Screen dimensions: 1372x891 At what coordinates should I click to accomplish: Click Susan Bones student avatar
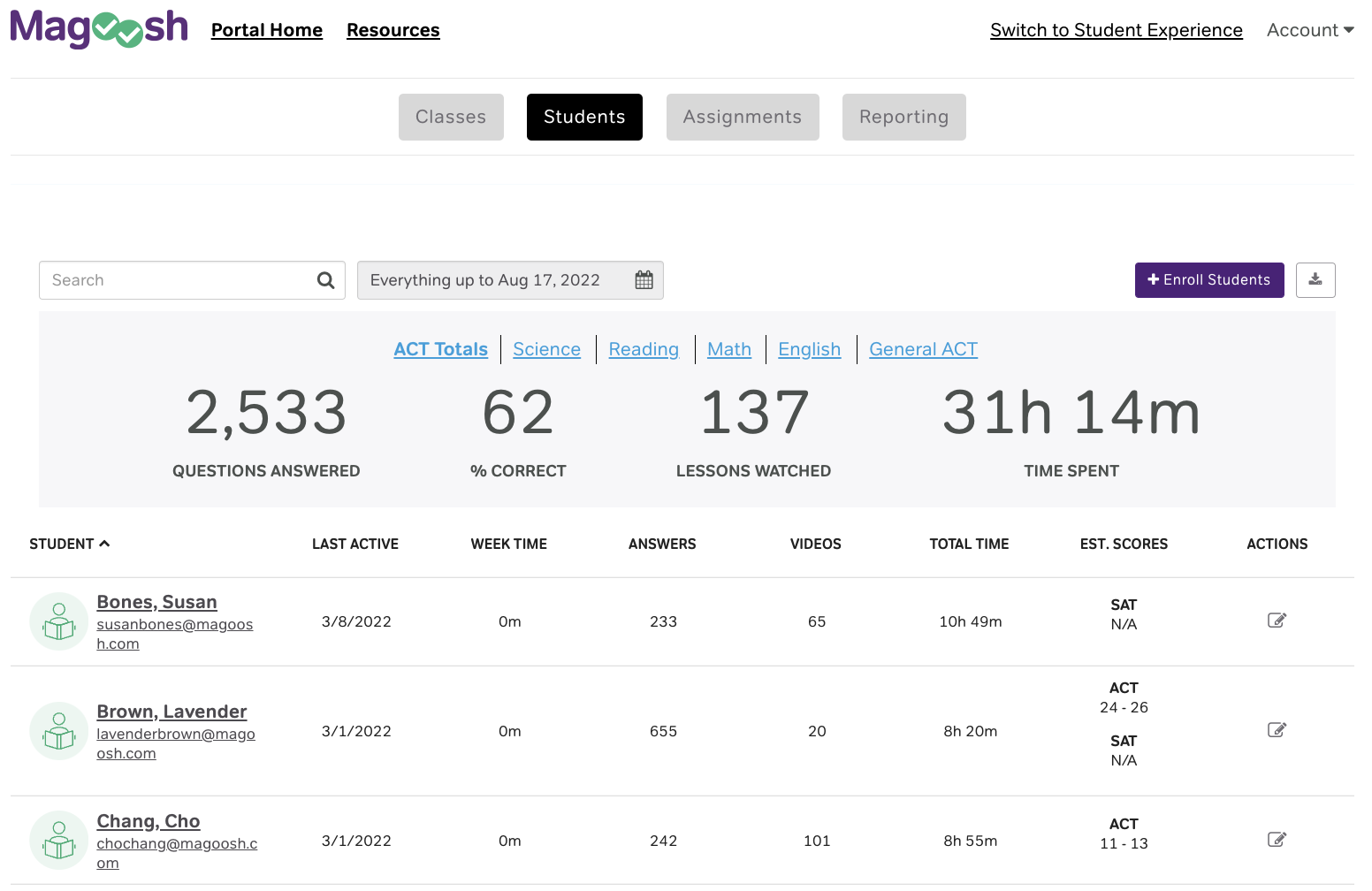[x=59, y=621]
